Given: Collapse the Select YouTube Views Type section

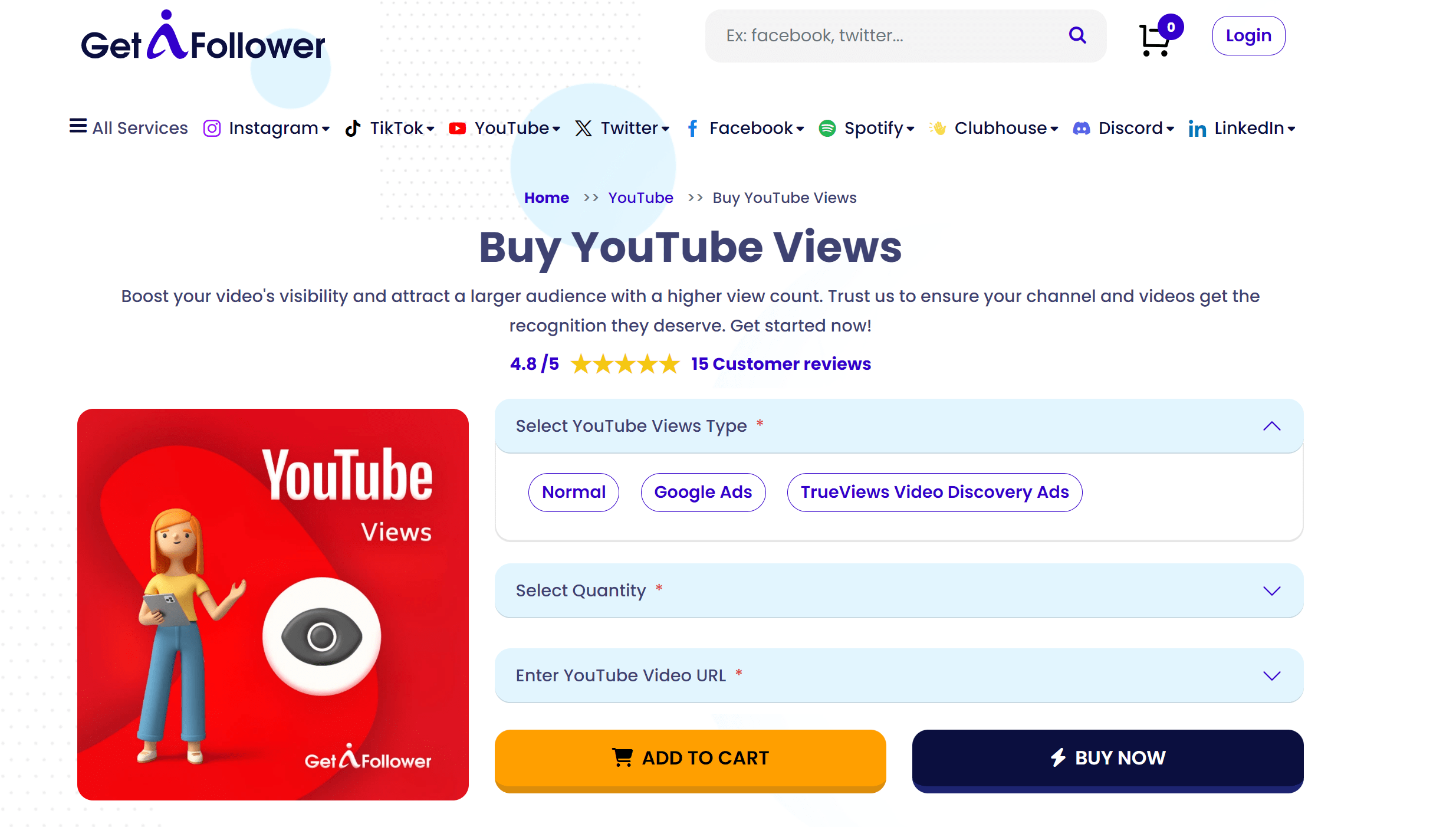Looking at the screenshot, I should pos(1271,426).
